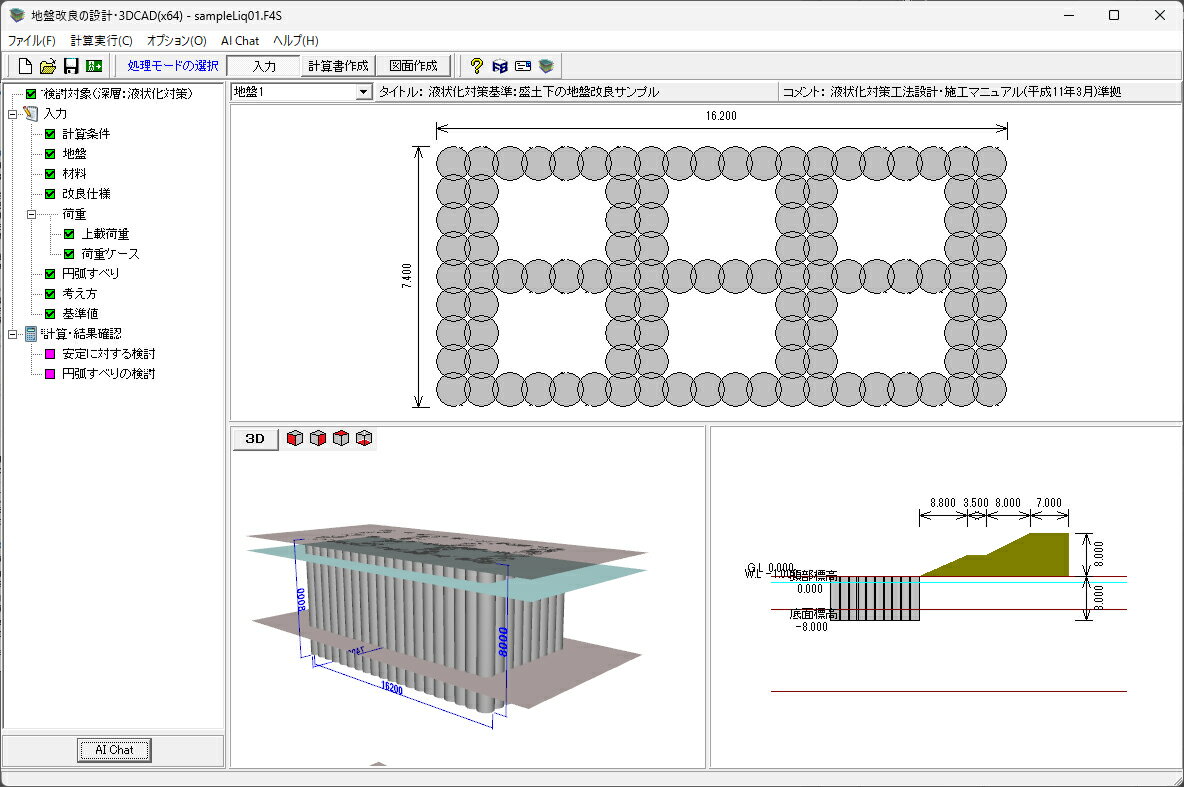Click the AI Chat button at bottom left

click(x=114, y=750)
